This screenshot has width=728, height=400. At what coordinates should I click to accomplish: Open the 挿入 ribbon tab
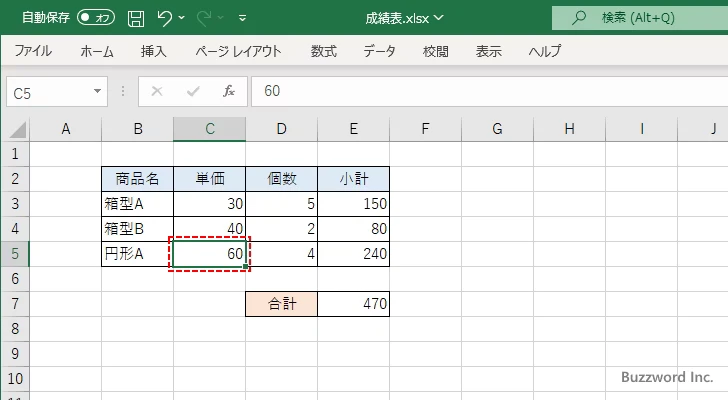[153, 52]
